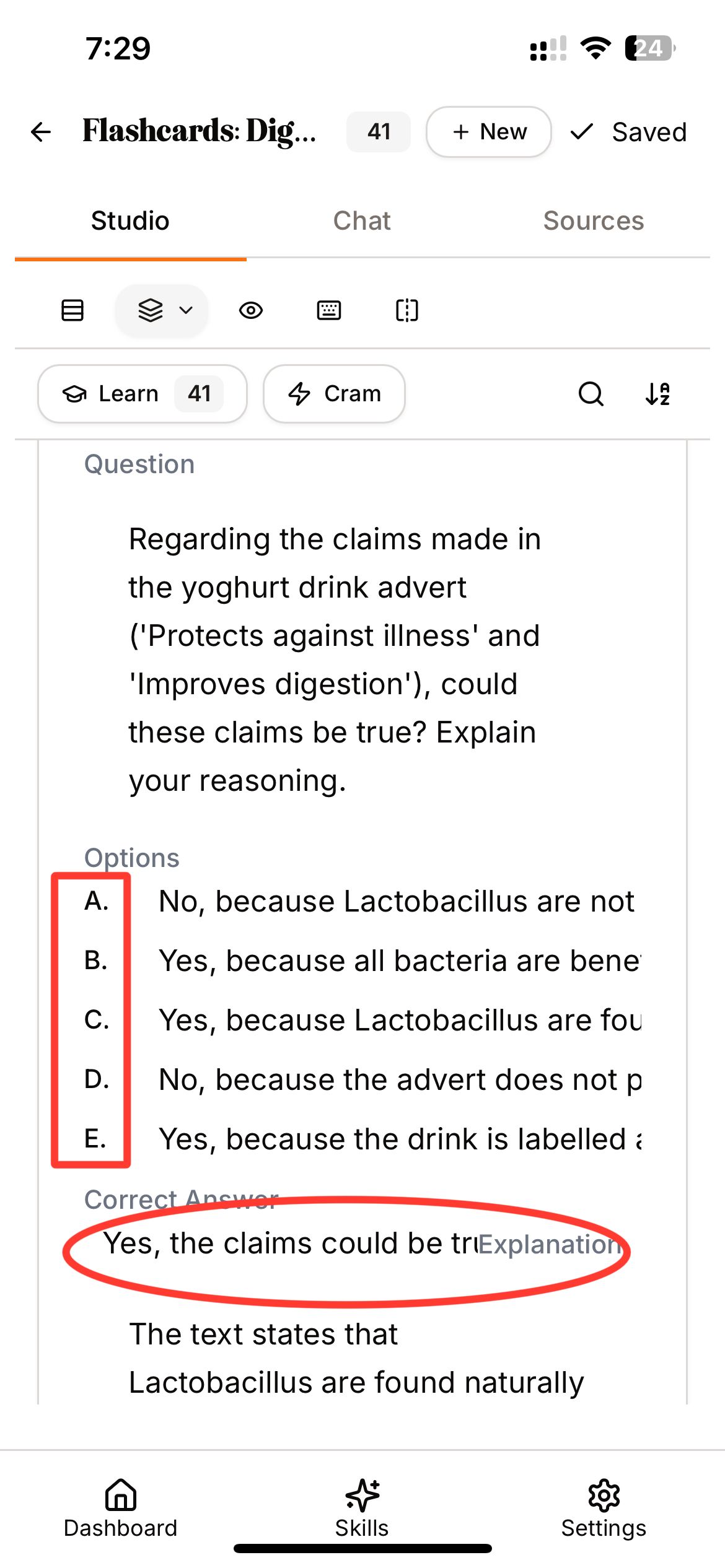Tap the 41 card count badge
Image resolution: width=725 pixels, height=1568 pixels.
[379, 132]
